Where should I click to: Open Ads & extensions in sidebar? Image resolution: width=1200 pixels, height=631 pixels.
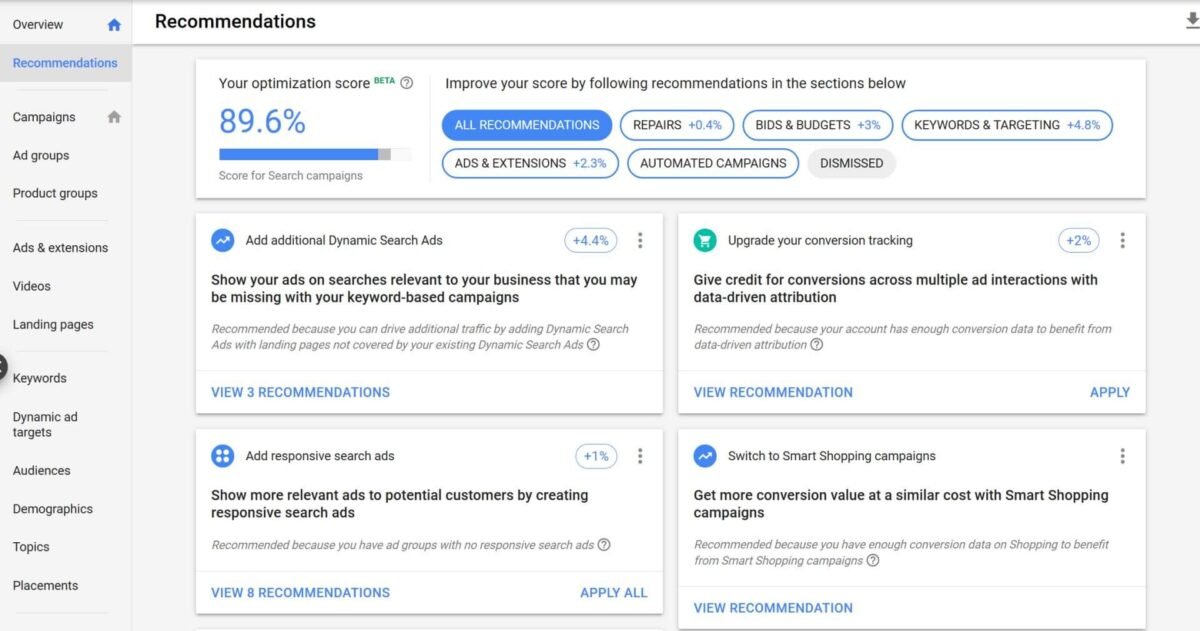(x=60, y=248)
